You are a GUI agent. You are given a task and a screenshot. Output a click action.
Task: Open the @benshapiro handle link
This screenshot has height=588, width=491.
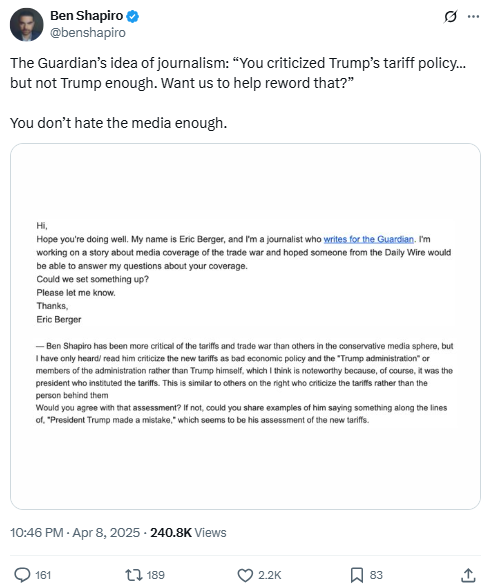tap(88, 33)
